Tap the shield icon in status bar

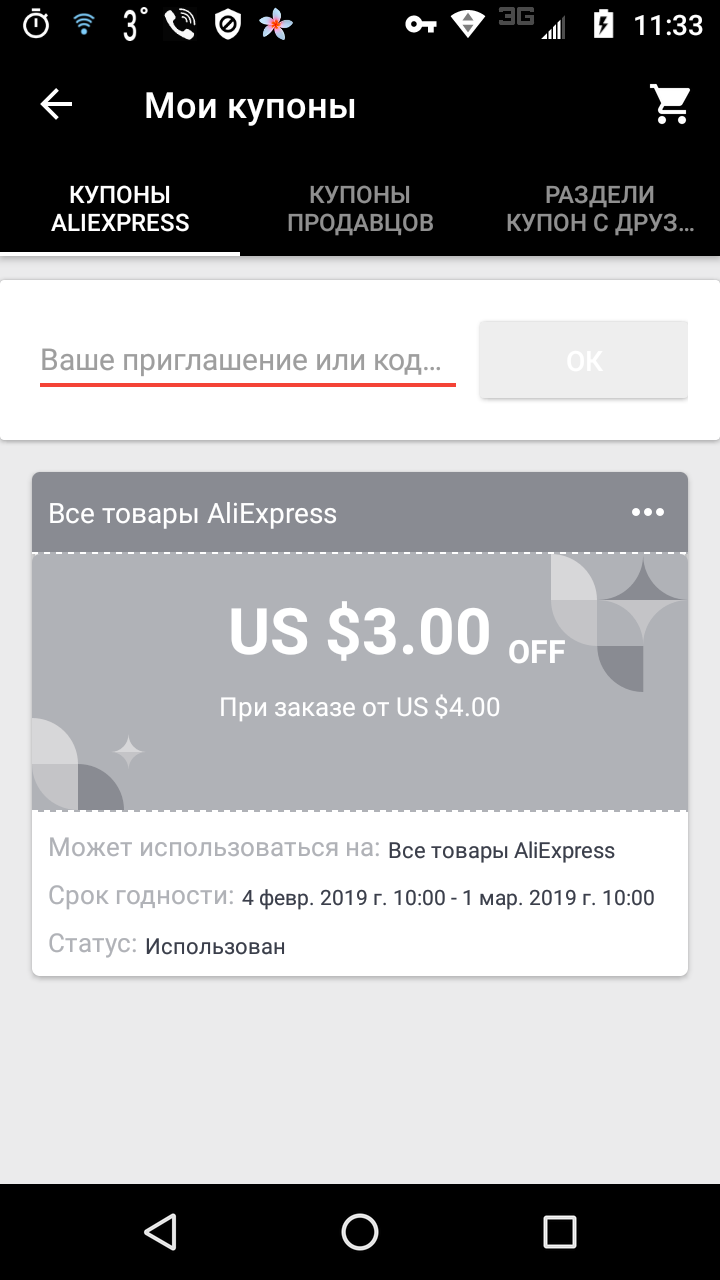(229, 25)
